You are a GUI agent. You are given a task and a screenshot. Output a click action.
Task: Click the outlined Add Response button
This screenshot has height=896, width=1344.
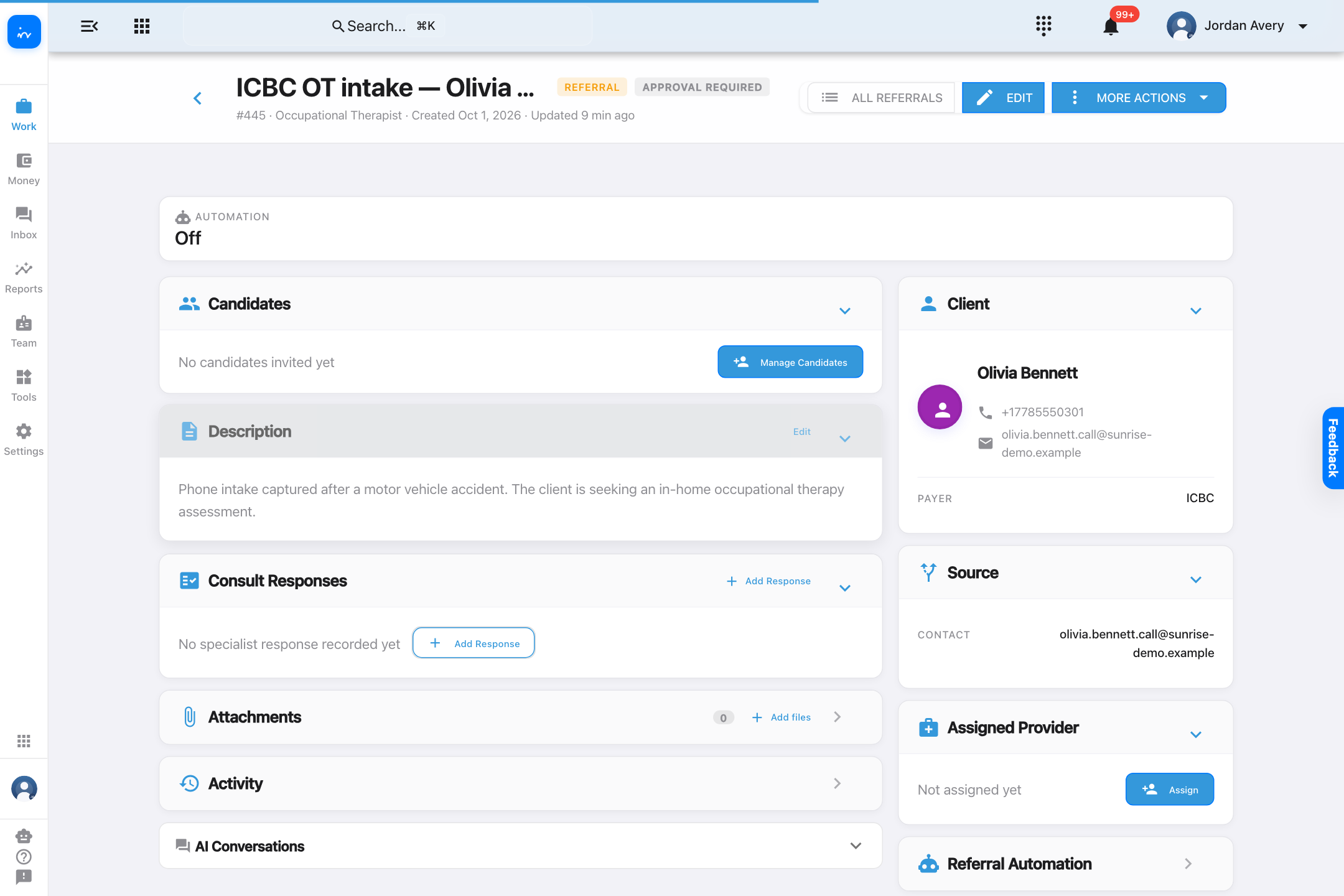point(474,643)
